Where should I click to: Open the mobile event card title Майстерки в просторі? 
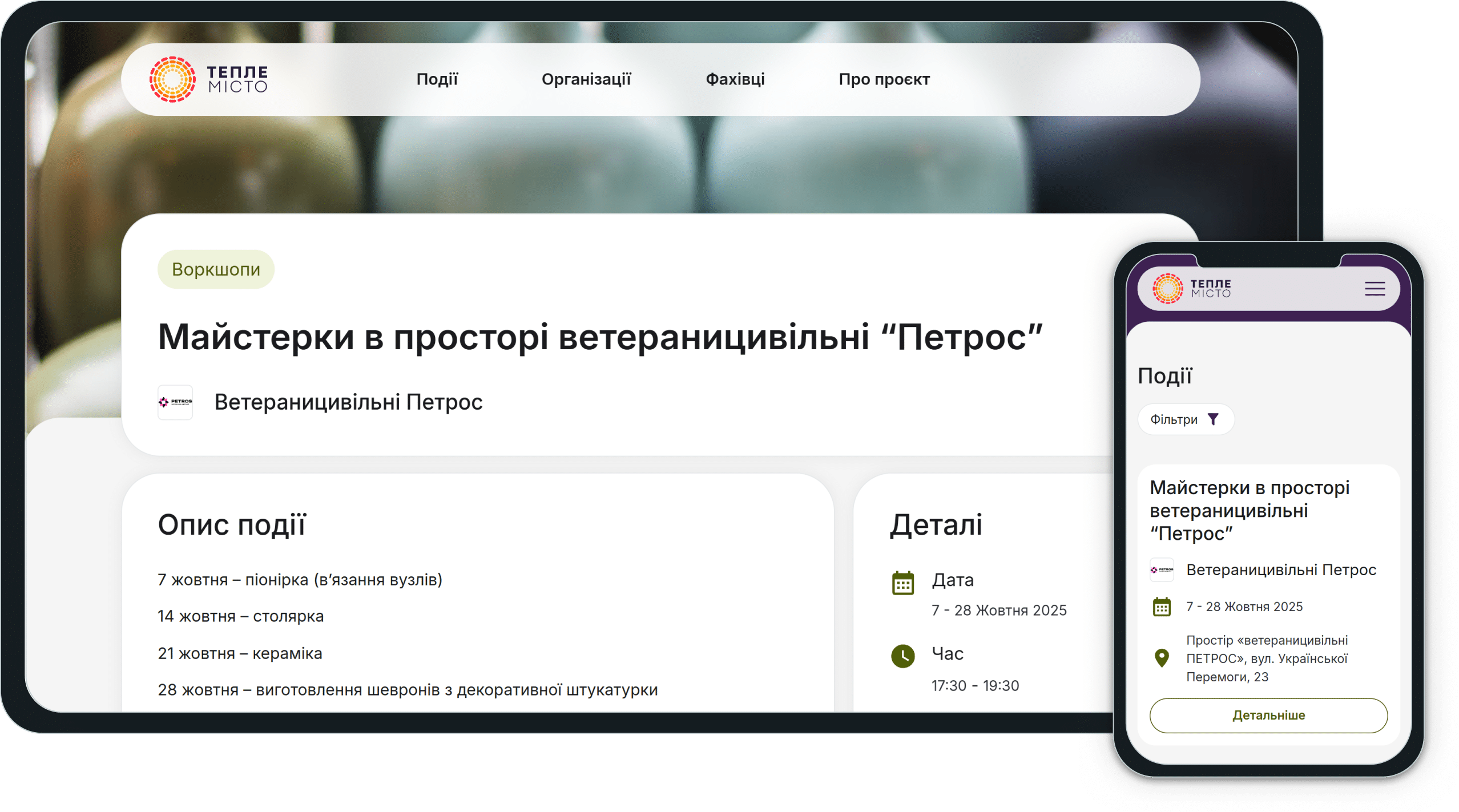[x=1249, y=510]
